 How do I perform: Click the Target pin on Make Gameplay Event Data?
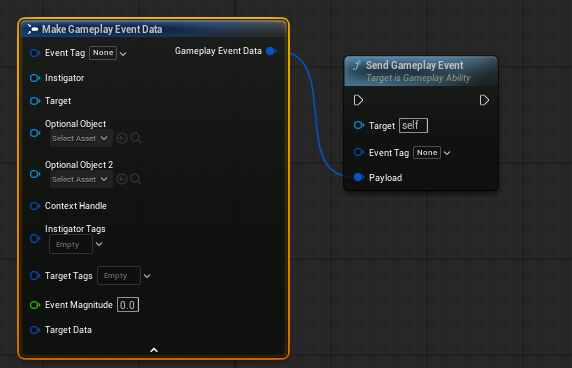click(35, 101)
